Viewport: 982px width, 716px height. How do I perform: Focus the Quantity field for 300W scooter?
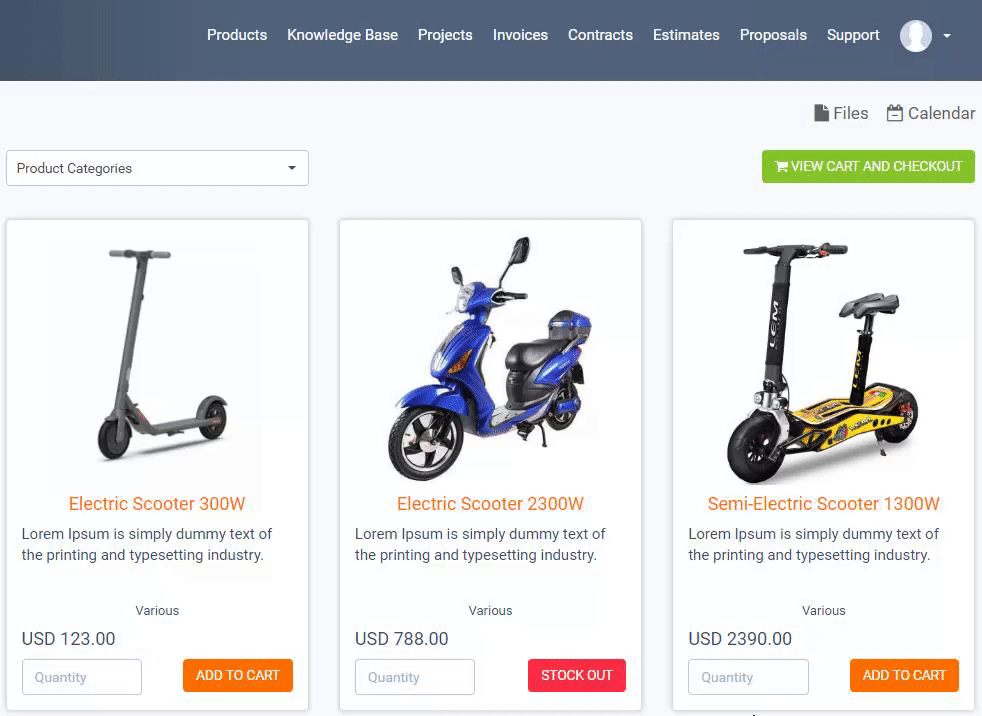point(82,677)
